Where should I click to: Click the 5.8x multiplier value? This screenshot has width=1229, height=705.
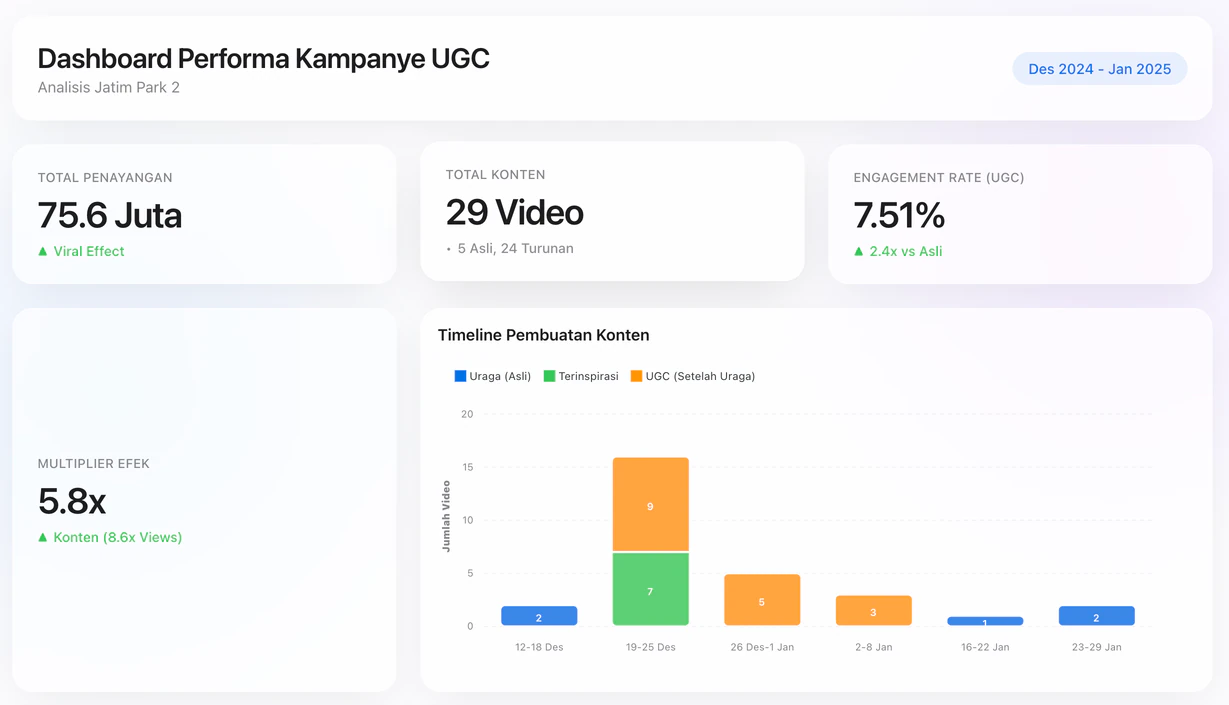(x=72, y=501)
